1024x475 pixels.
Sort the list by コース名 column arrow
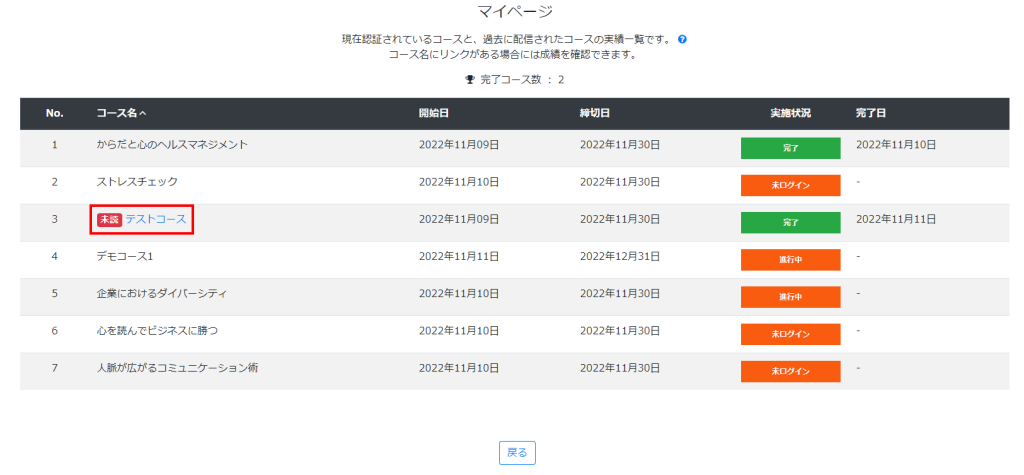point(143,113)
